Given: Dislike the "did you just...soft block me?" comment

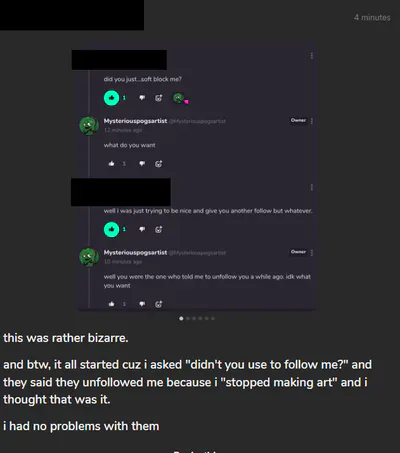Looking at the screenshot, I should (x=142, y=98).
